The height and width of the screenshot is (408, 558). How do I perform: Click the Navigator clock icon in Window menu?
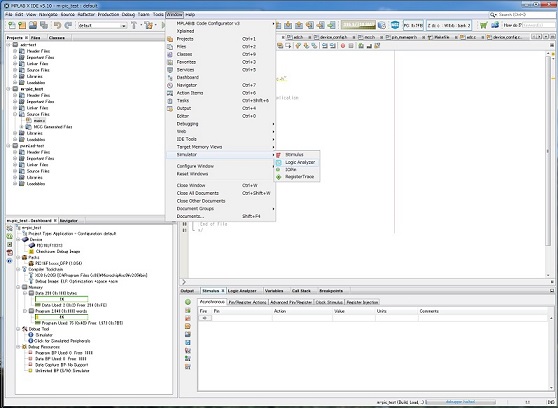pos(170,85)
